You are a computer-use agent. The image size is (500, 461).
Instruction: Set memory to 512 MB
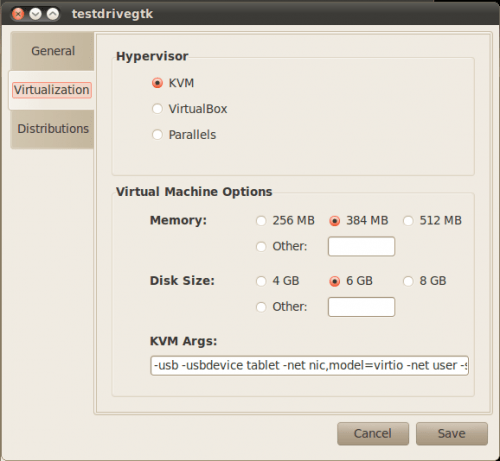[432, 220]
